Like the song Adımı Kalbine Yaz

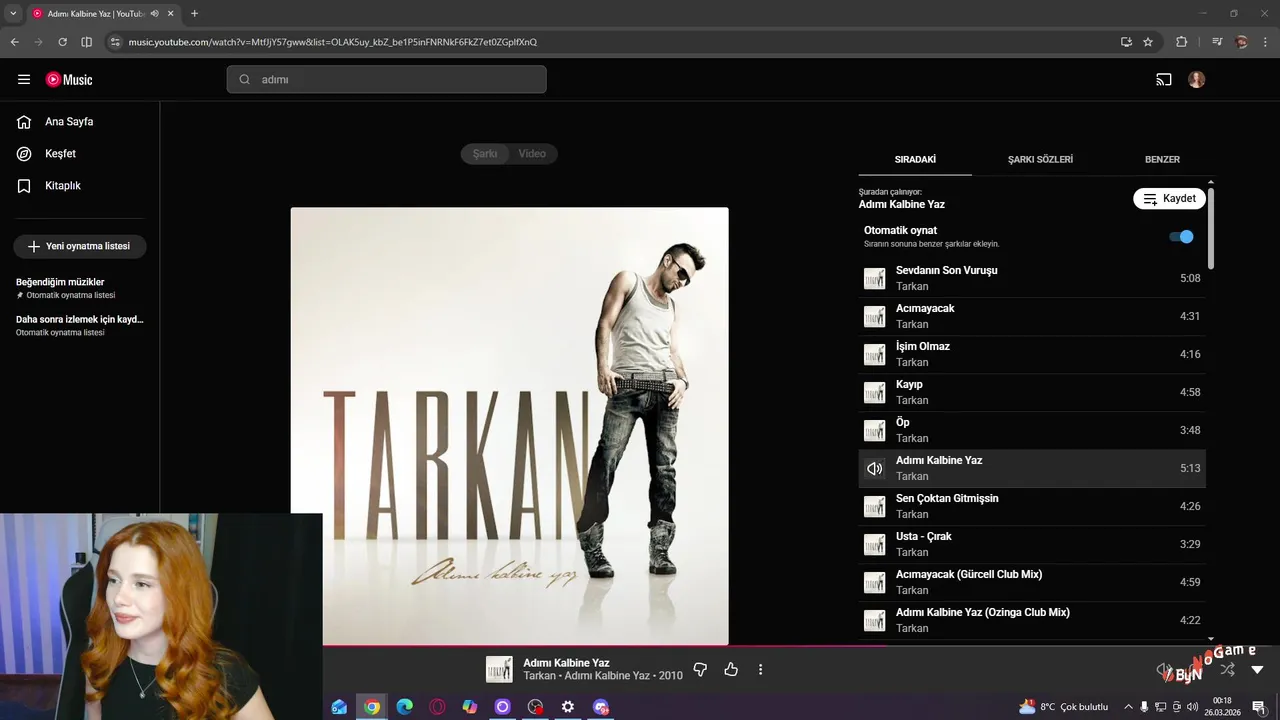click(x=731, y=670)
